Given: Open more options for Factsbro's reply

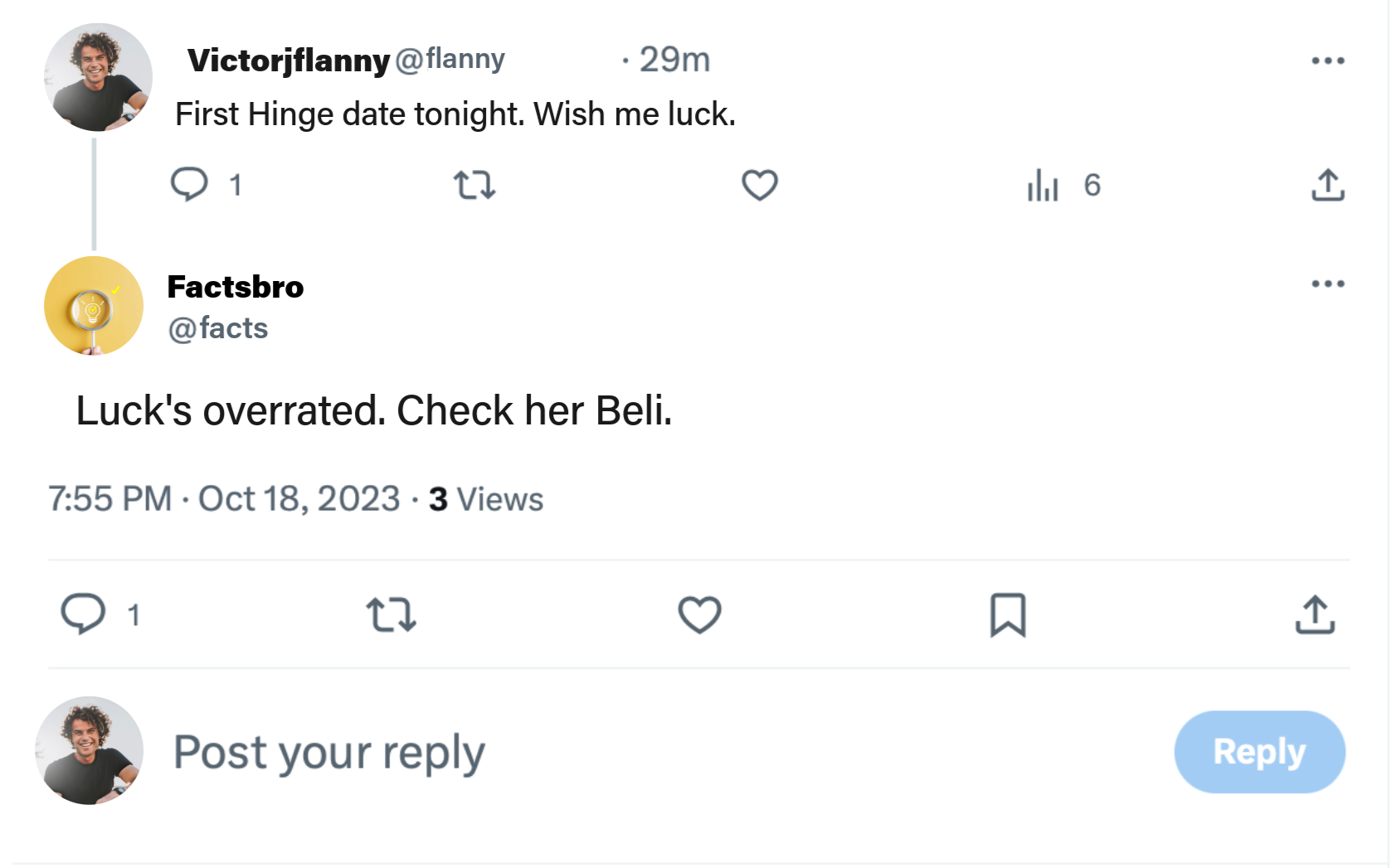Looking at the screenshot, I should point(1327,284).
